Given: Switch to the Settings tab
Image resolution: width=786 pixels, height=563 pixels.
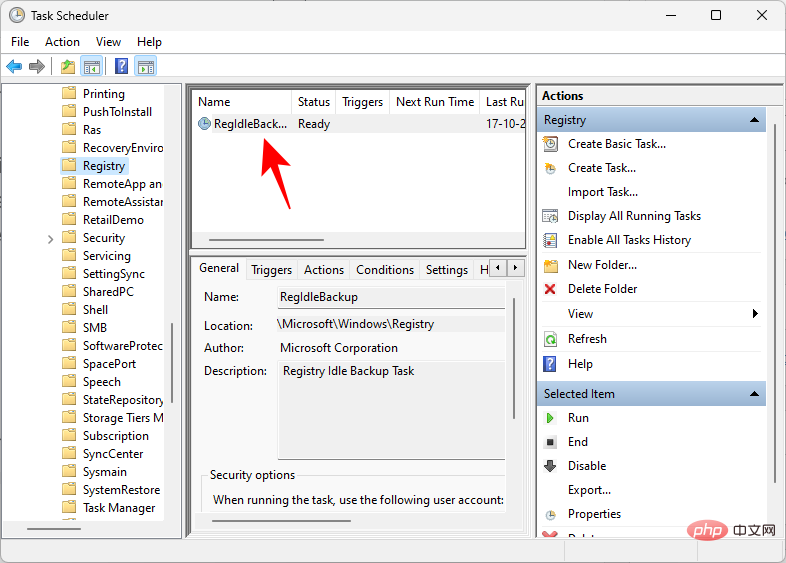Looking at the screenshot, I should tap(447, 270).
